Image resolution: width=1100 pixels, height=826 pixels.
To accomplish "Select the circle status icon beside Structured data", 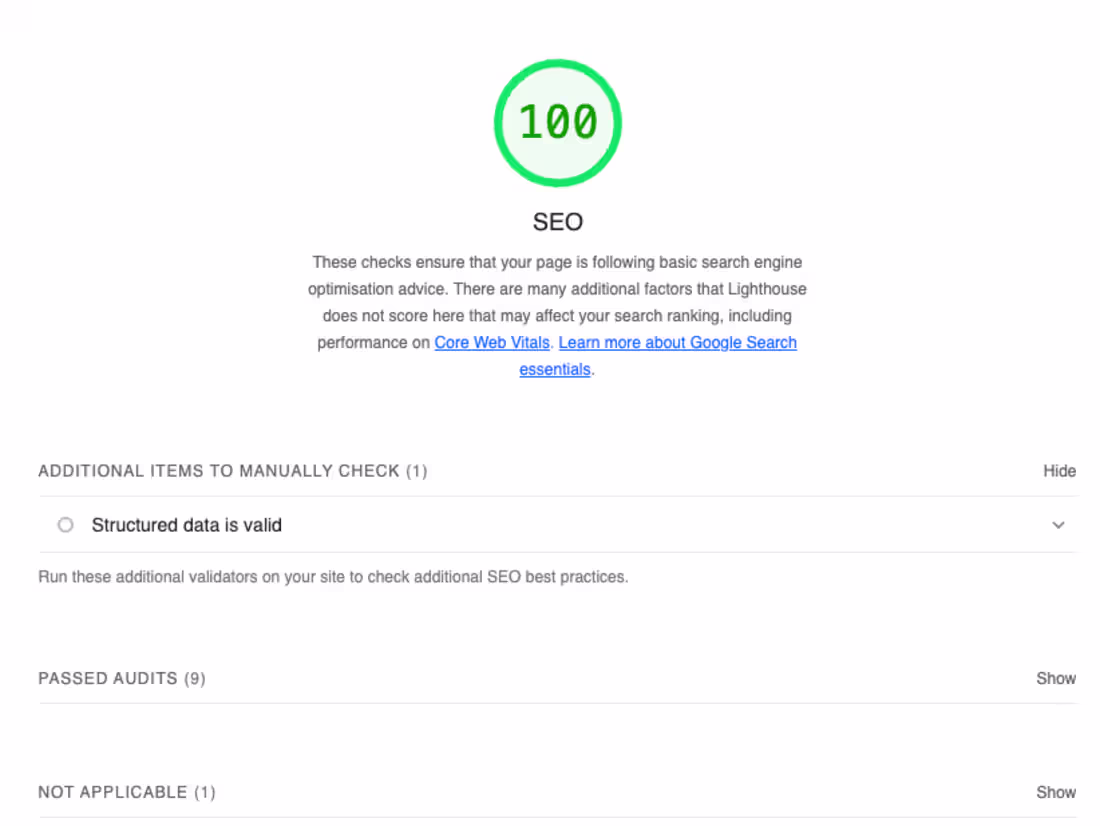I will (x=65, y=524).
